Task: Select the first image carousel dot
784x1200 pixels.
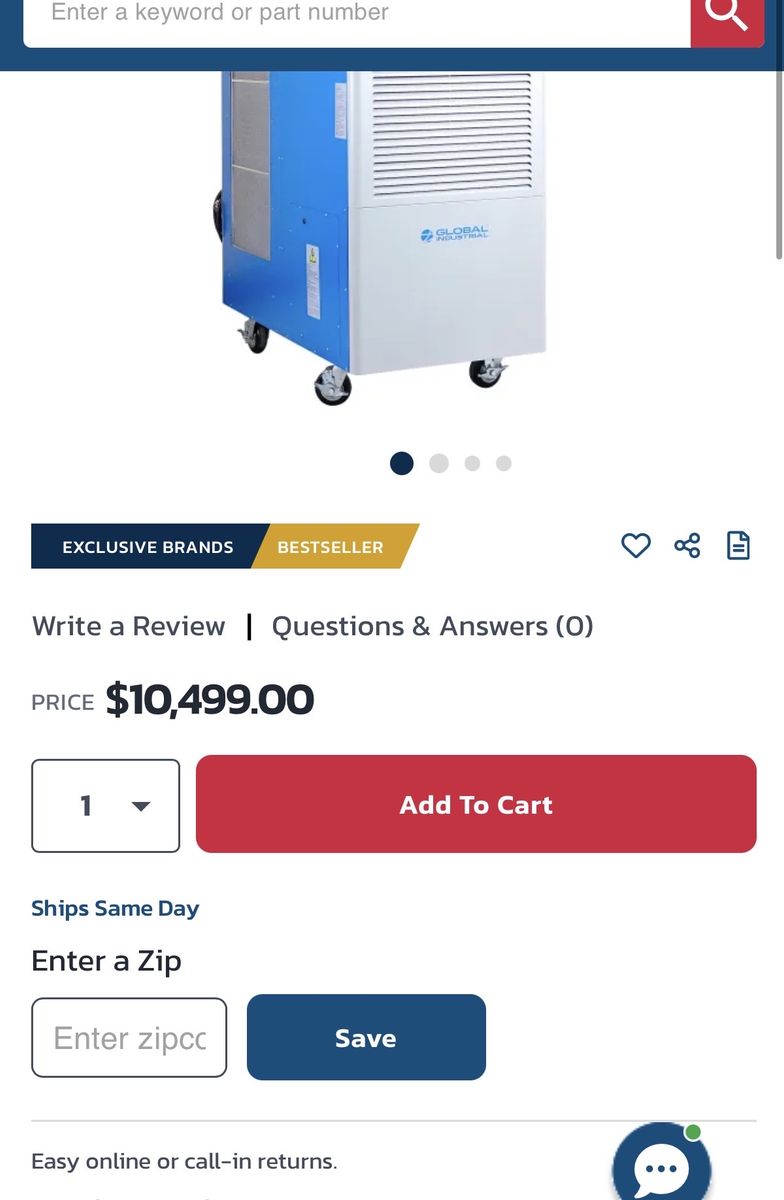Action: [402, 463]
